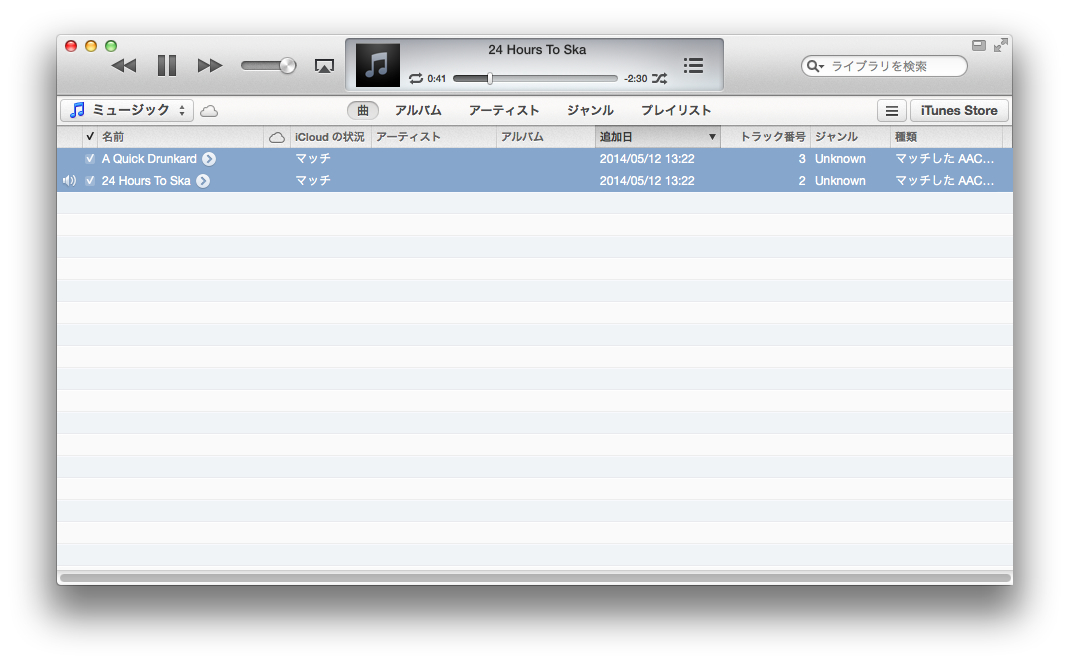This screenshot has width=1069, height=664.
Task: Sort by トラック番号 column header
Action: [765, 137]
